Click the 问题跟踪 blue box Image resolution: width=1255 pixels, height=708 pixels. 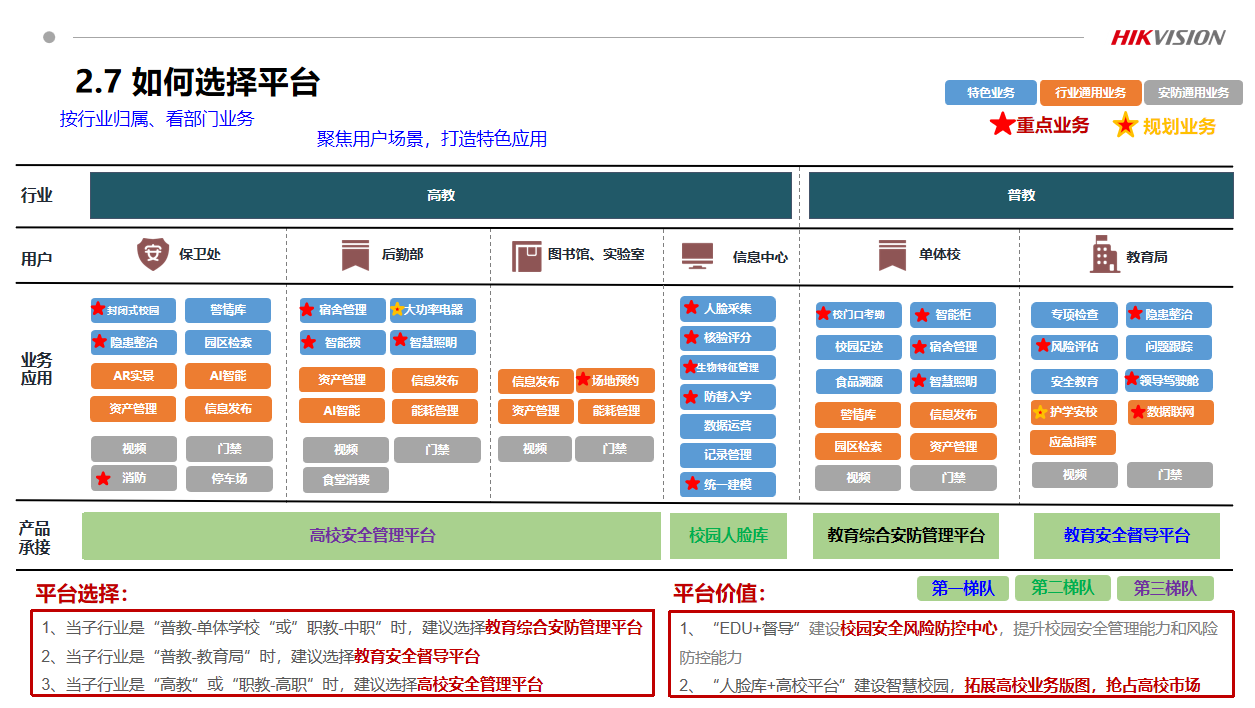[1170, 346]
